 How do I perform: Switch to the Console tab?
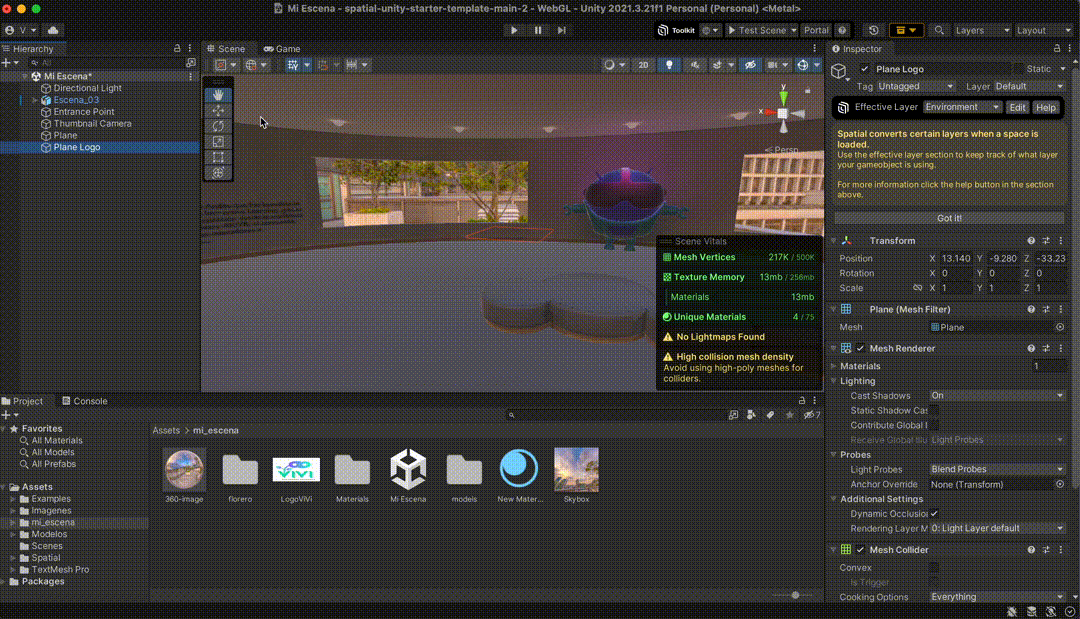point(84,401)
